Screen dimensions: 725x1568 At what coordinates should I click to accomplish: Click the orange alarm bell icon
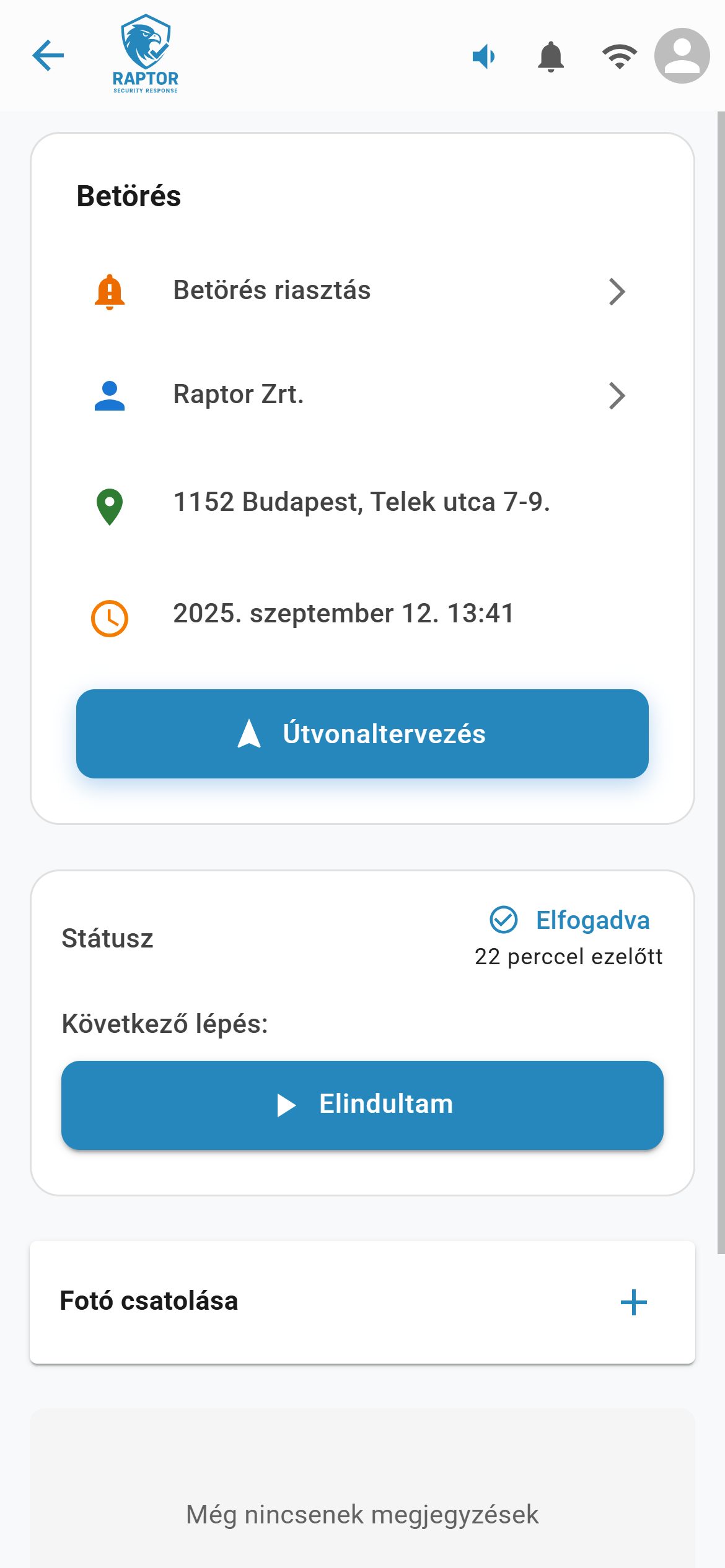(x=110, y=292)
